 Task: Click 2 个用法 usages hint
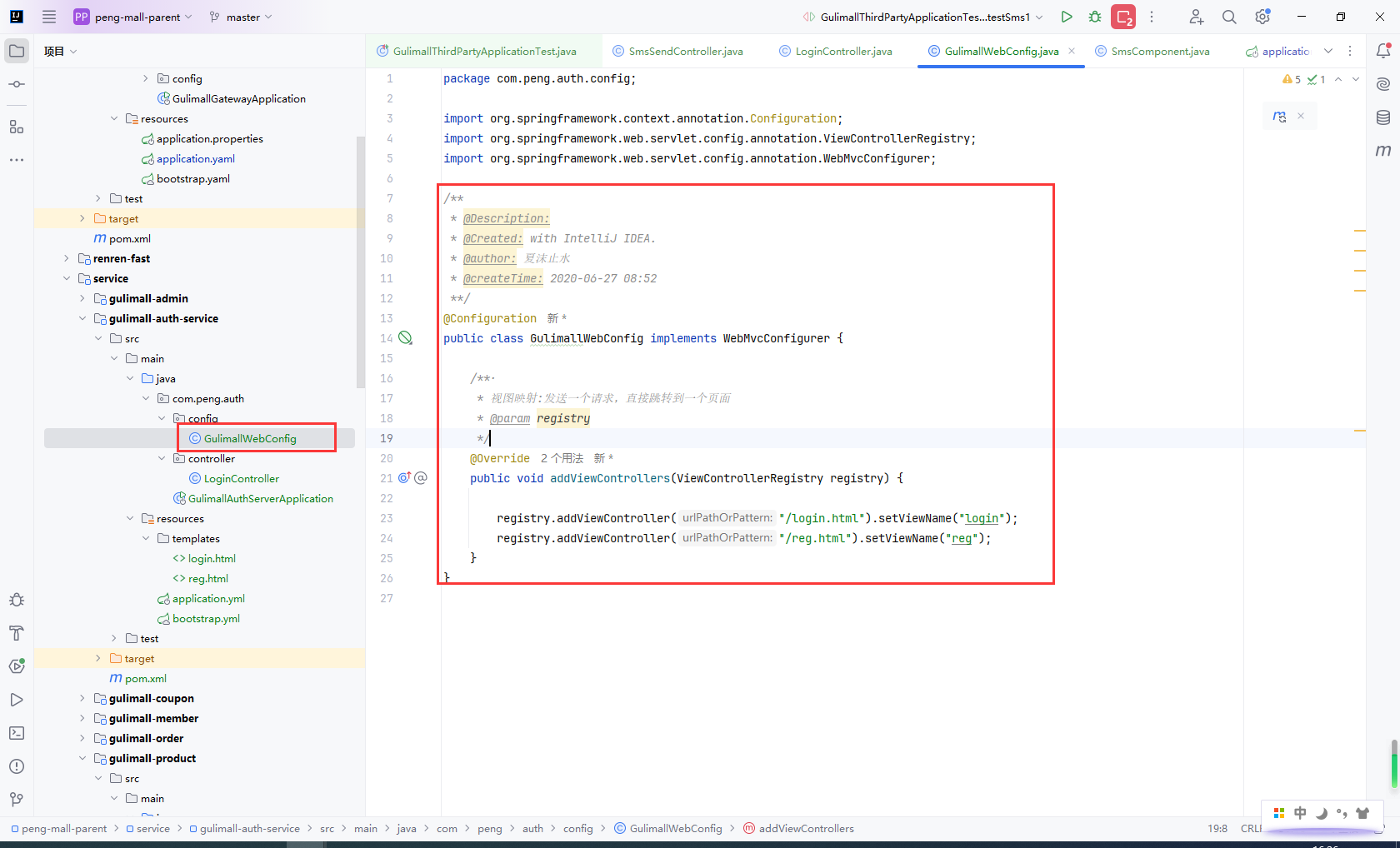click(x=562, y=458)
